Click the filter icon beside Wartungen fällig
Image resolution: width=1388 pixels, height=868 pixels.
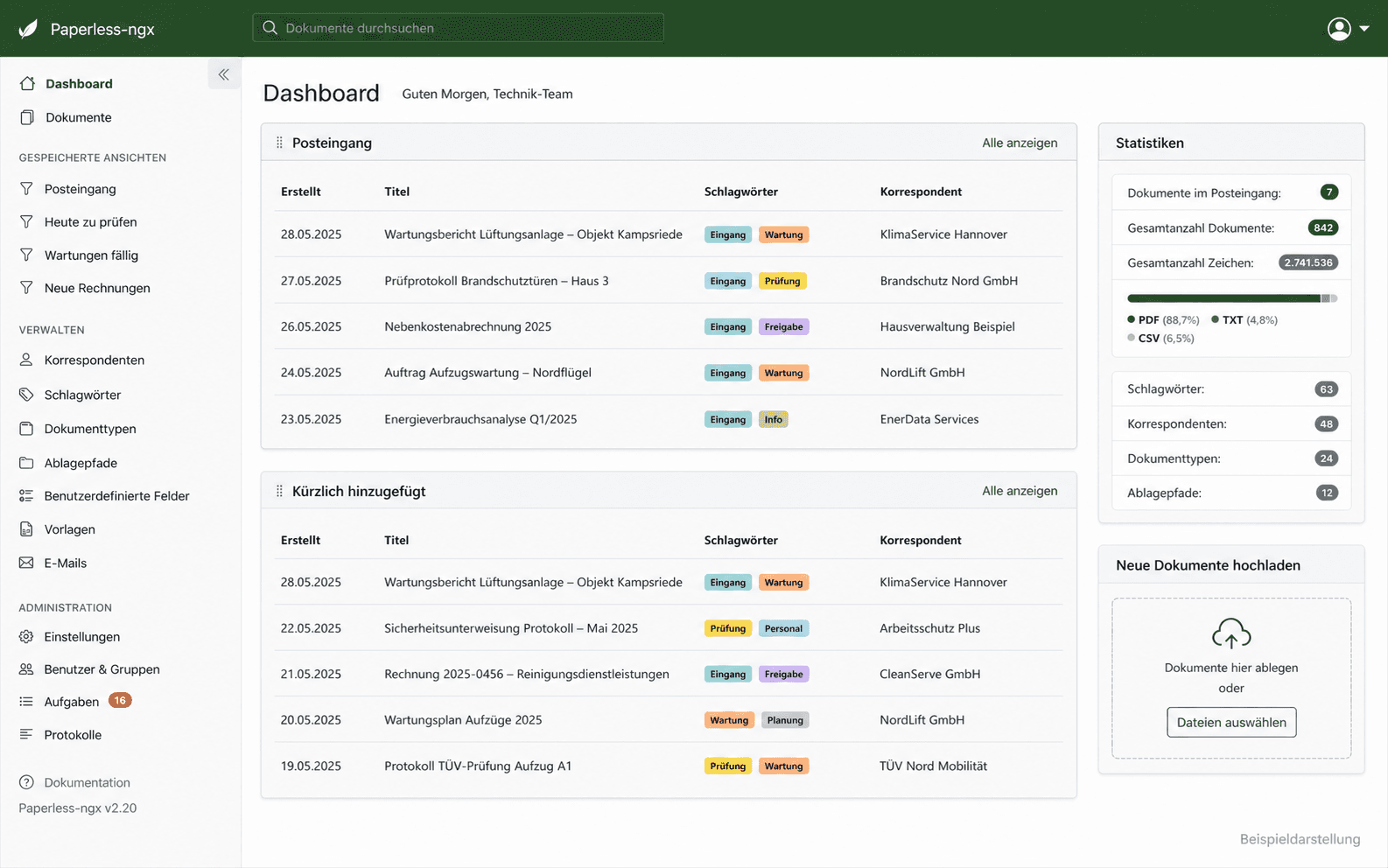26,255
